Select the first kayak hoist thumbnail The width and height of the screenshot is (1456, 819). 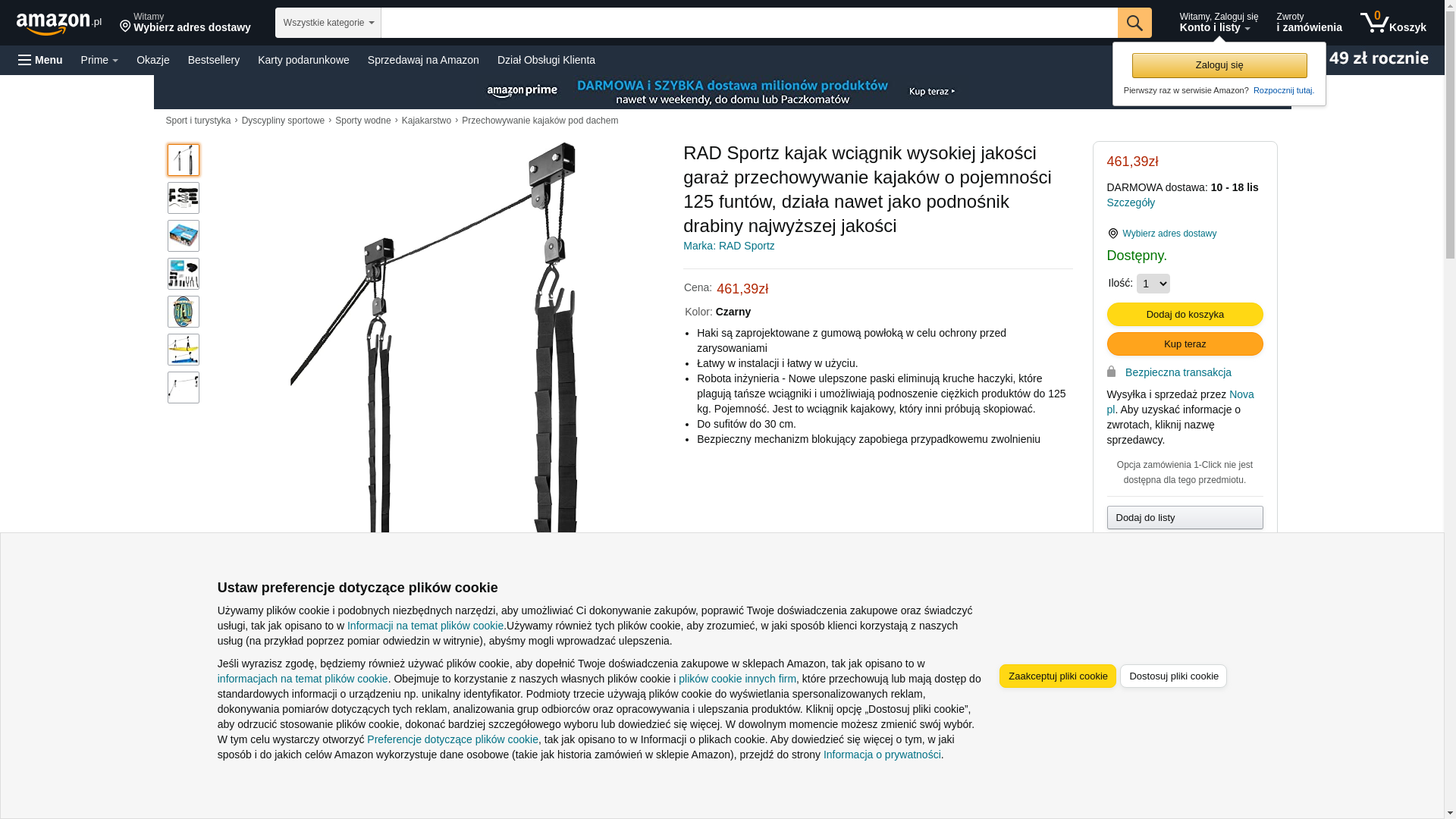[x=184, y=160]
